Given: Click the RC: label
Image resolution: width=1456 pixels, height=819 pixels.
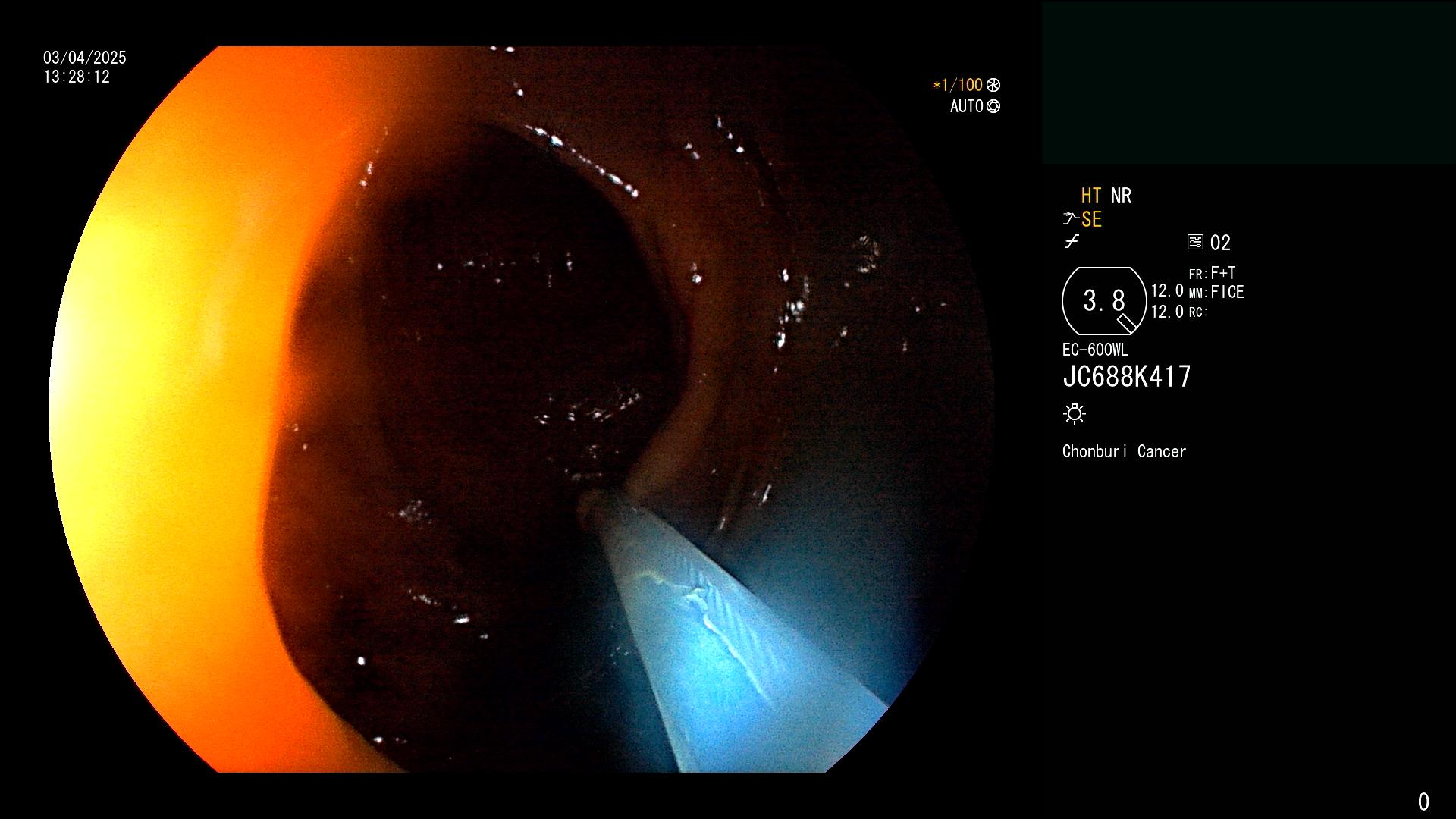Looking at the screenshot, I should (x=1198, y=312).
